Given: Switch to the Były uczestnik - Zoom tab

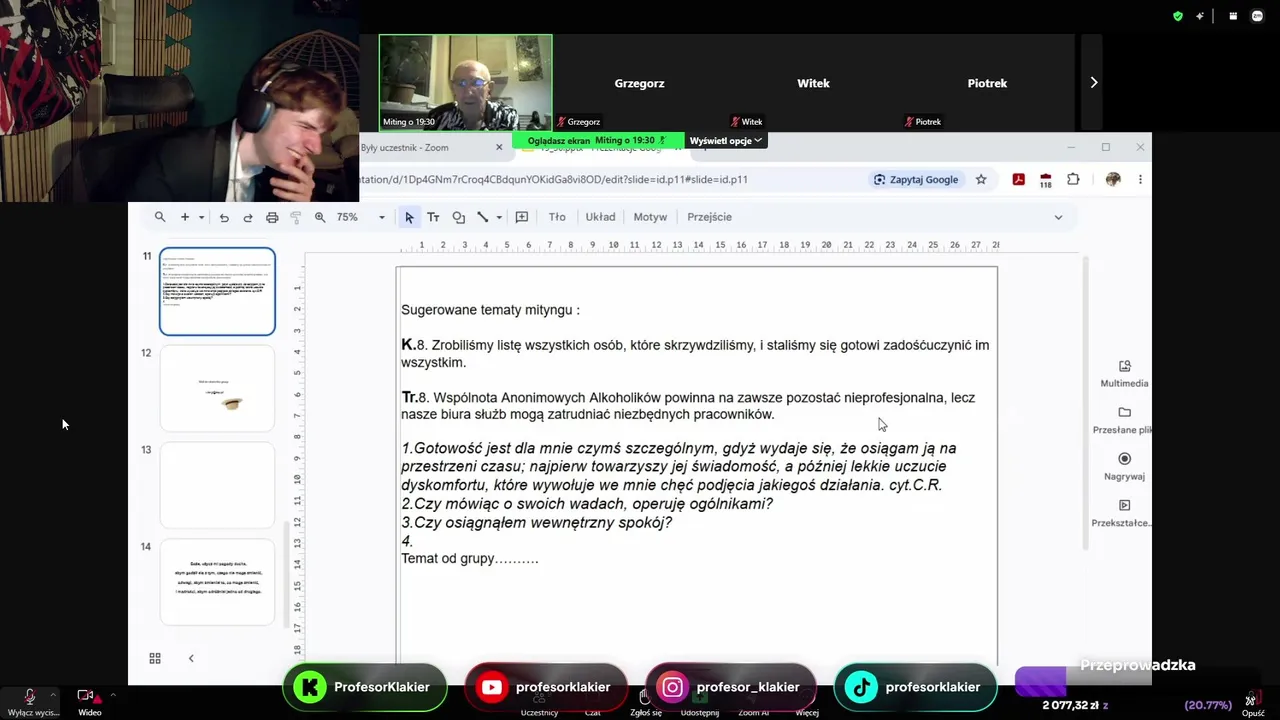Looking at the screenshot, I should click(x=432, y=147).
